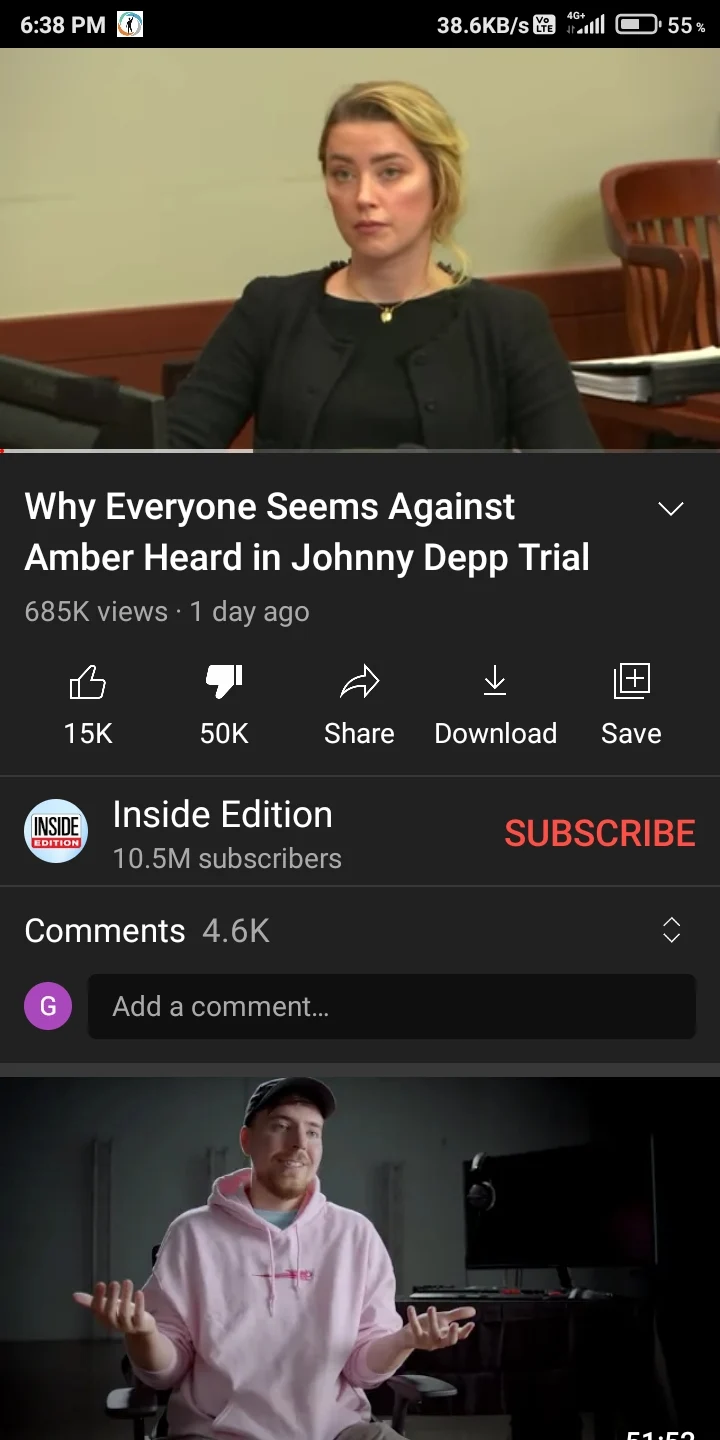The height and width of the screenshot is (1440, 720).
Task: Click the Add a comment field
Action: pos(392,1006)
